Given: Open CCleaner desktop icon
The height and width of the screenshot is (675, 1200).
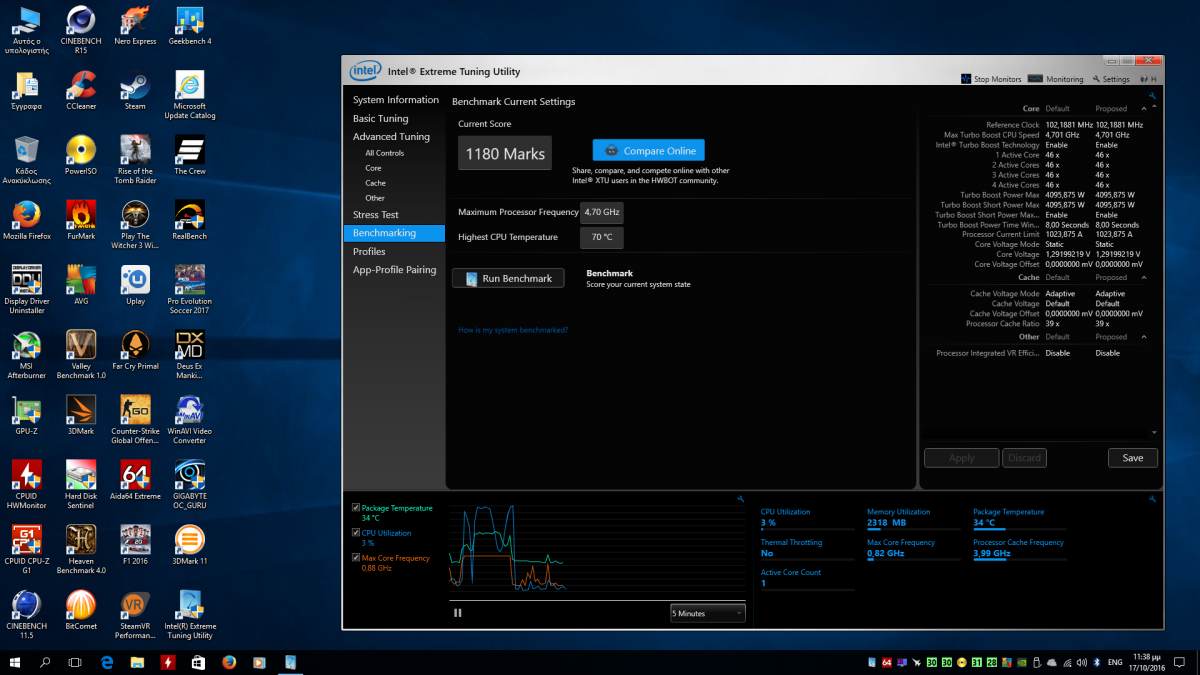Looking at the screenshot, I should pyautogui.click(x=81, y=90).
